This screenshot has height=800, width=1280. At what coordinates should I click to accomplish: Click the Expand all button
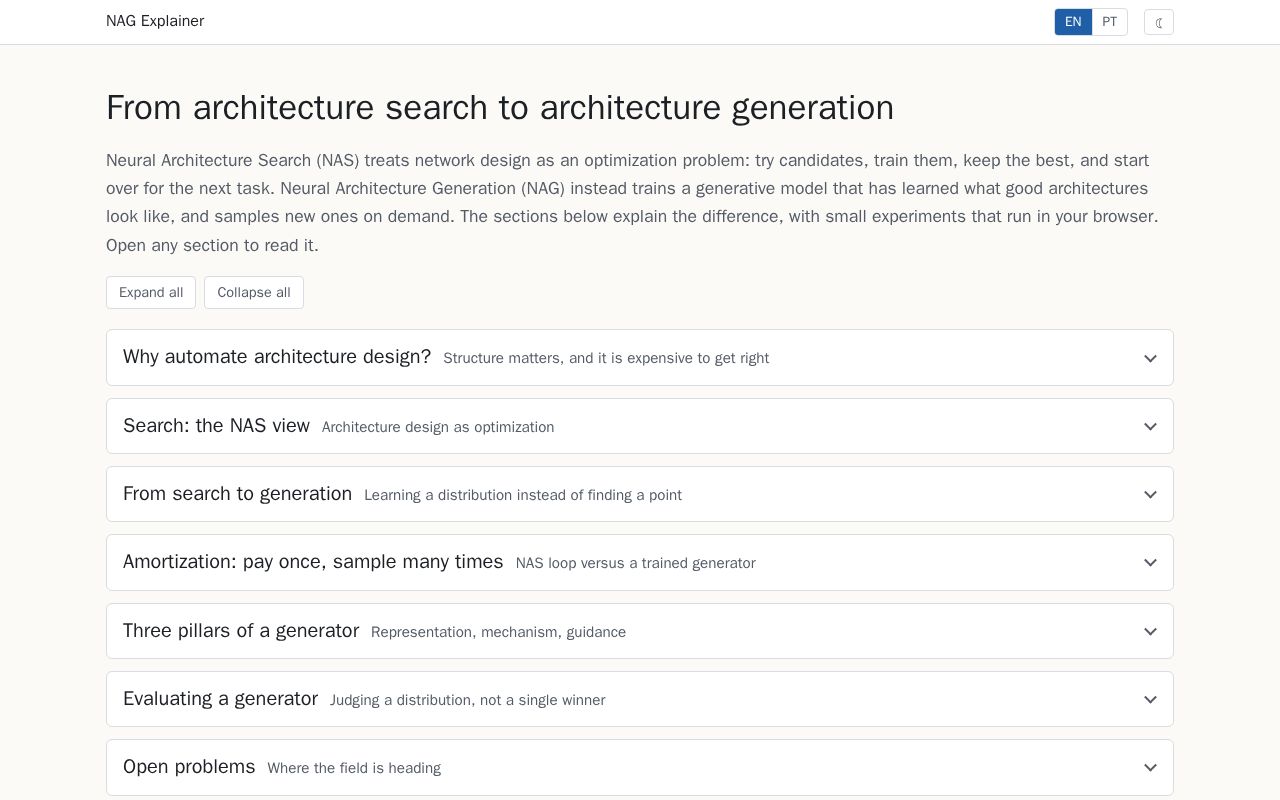click(x=151, y=293)
